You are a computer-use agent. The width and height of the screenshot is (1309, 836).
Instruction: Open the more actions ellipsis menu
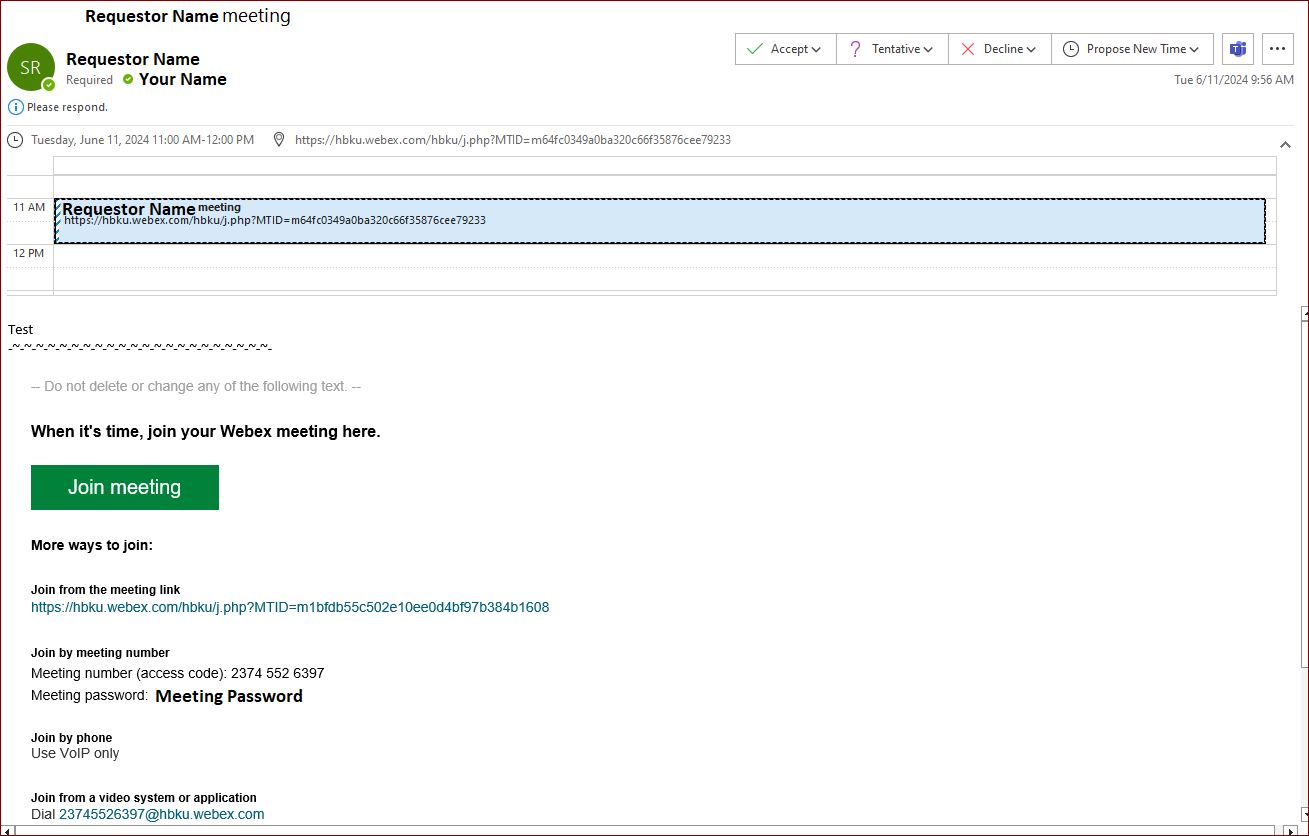click(1278, 49)
